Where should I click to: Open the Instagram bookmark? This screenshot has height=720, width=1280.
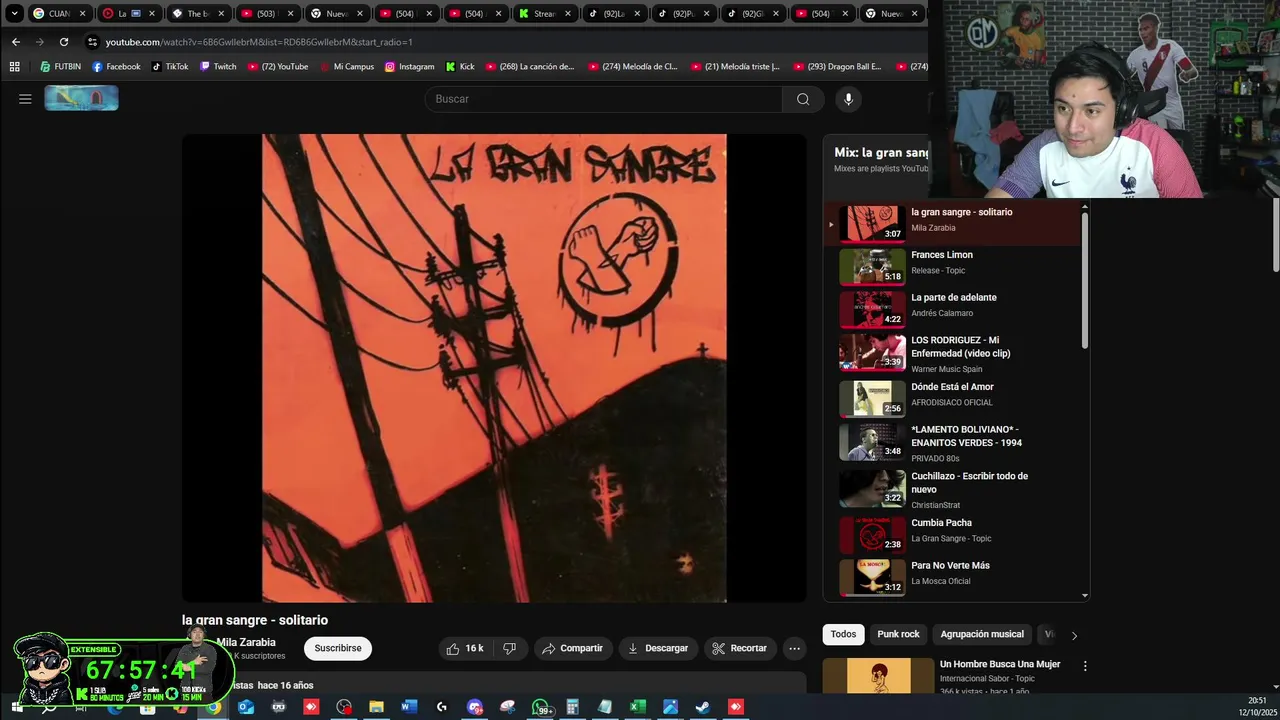tap(409, 67)
